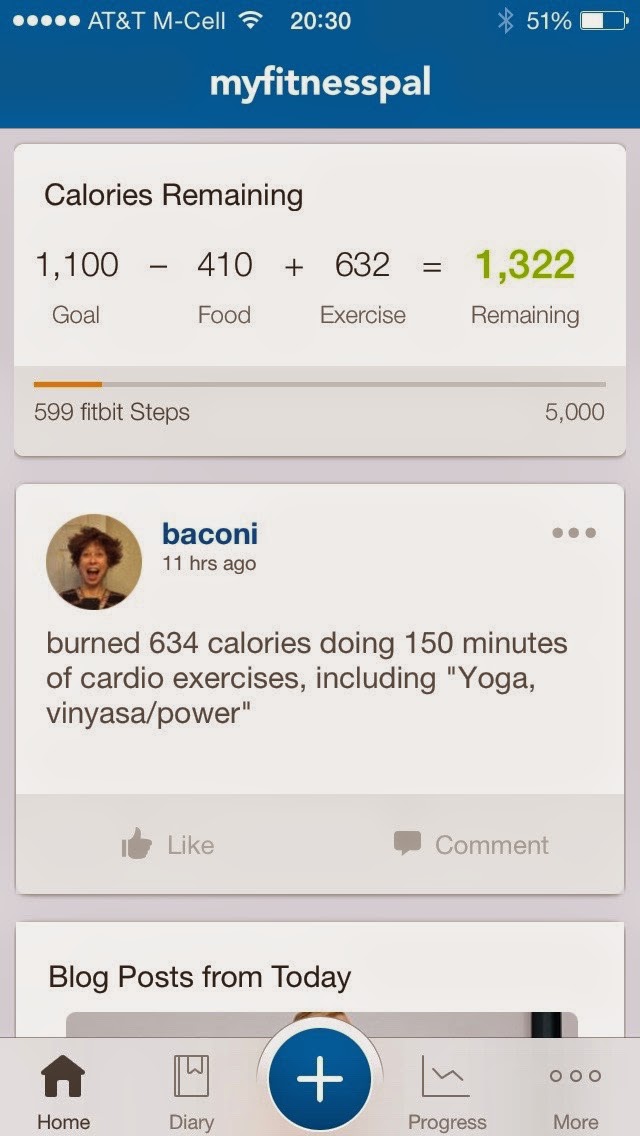Tap the 410 Food calories value
Viewport: 640px width, 1136px height.
pos(224,265)
